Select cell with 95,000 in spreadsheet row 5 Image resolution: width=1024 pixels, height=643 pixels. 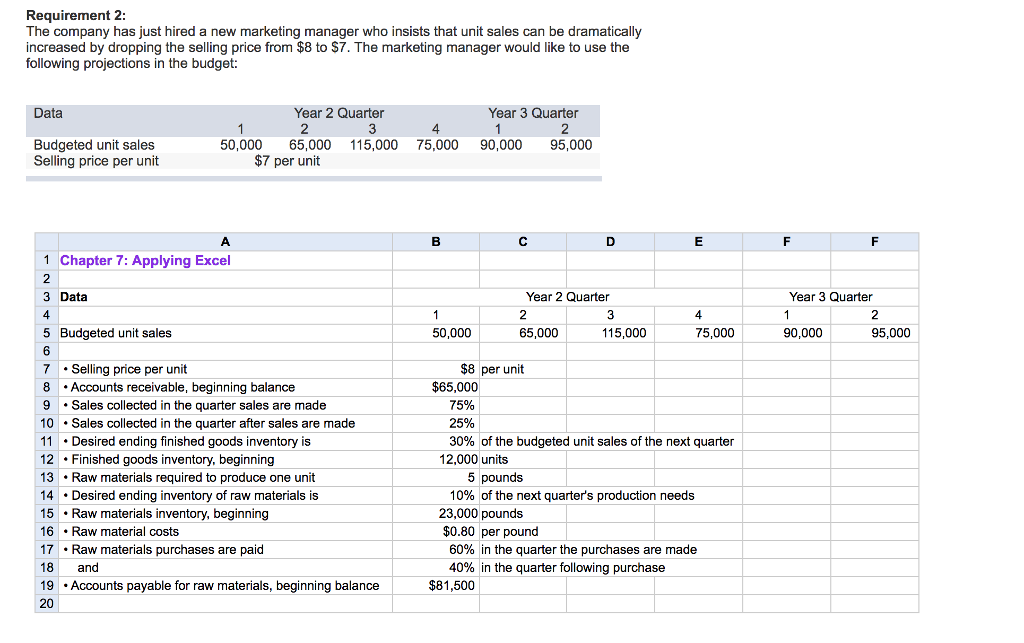click(874, 333)
